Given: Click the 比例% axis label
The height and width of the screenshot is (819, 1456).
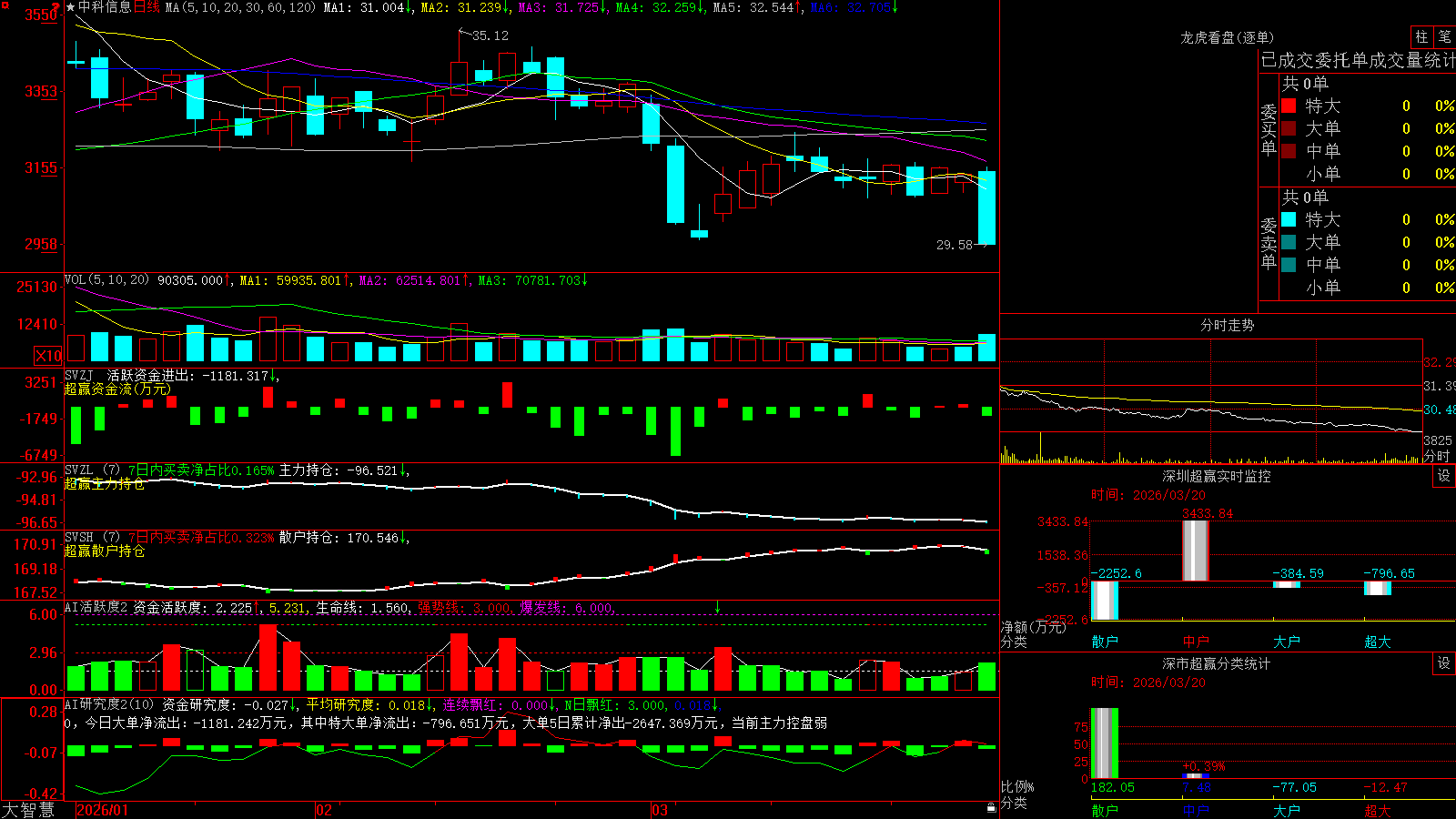Looking at the screenshot, I should 1017,786.
